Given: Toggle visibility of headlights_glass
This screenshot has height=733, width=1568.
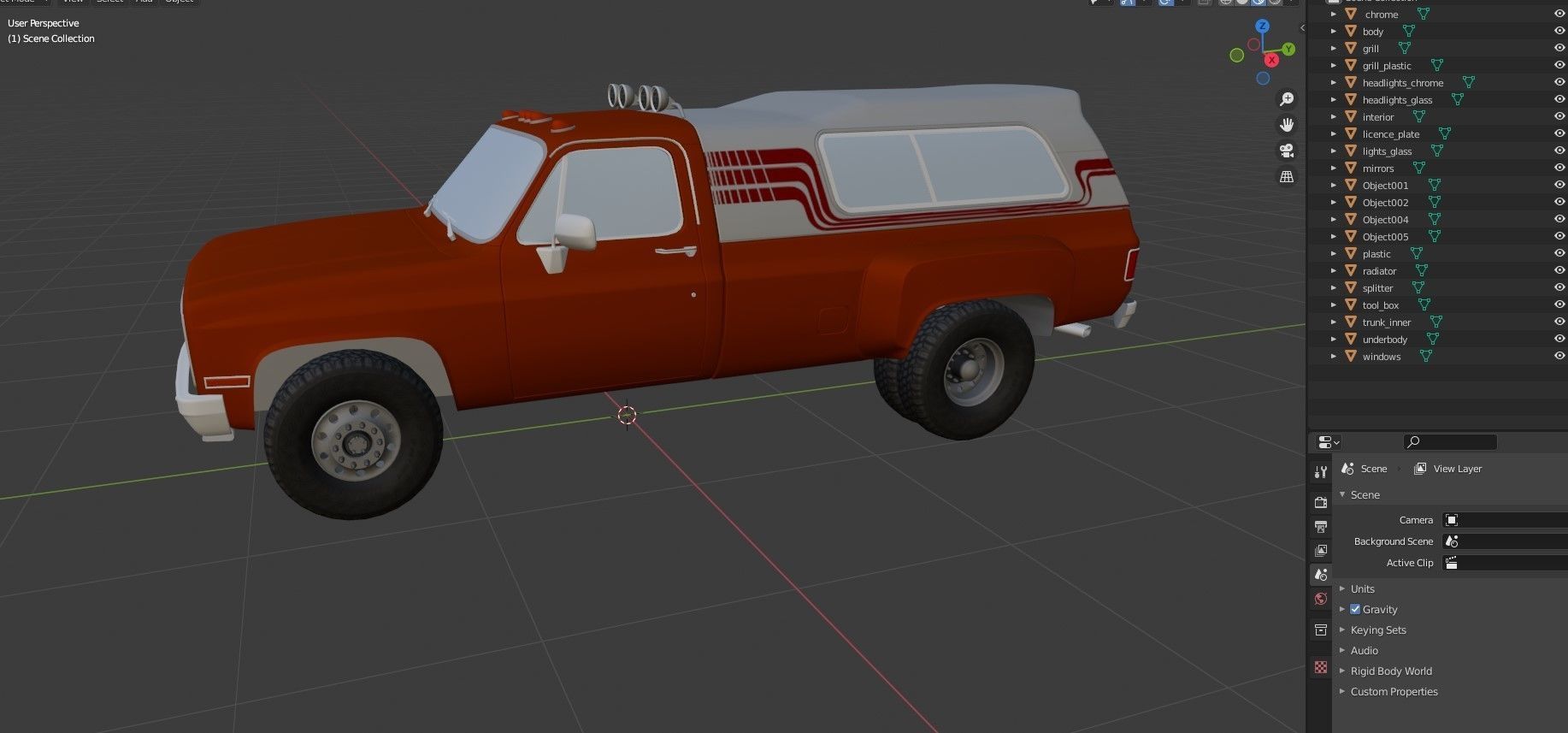Looking at the screenshot, I should [x=1559, y=99].
